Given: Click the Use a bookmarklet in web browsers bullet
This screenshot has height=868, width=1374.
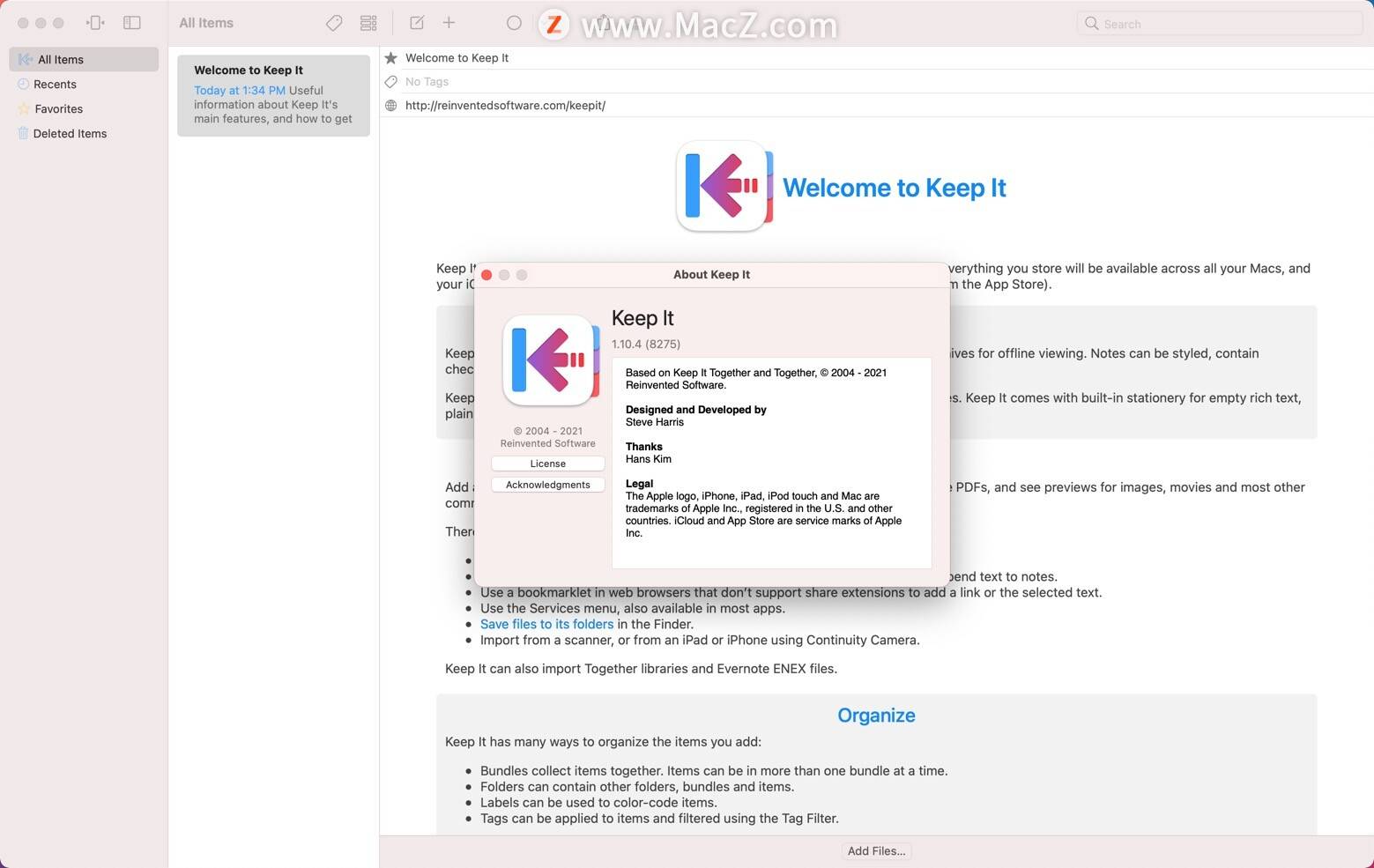Looking at the screenshot, I should click(x=791, y=592).
